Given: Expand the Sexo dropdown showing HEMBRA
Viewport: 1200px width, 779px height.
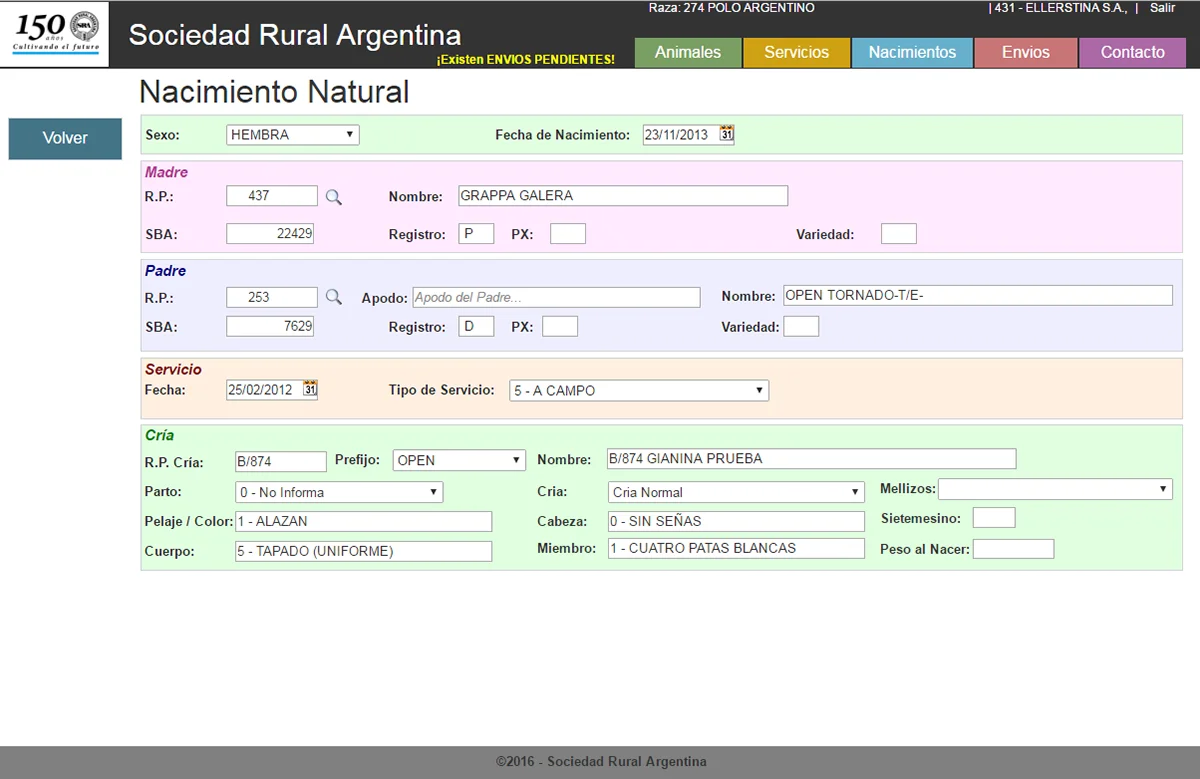Looking at the screenshot, I should [x=293, y=135].
